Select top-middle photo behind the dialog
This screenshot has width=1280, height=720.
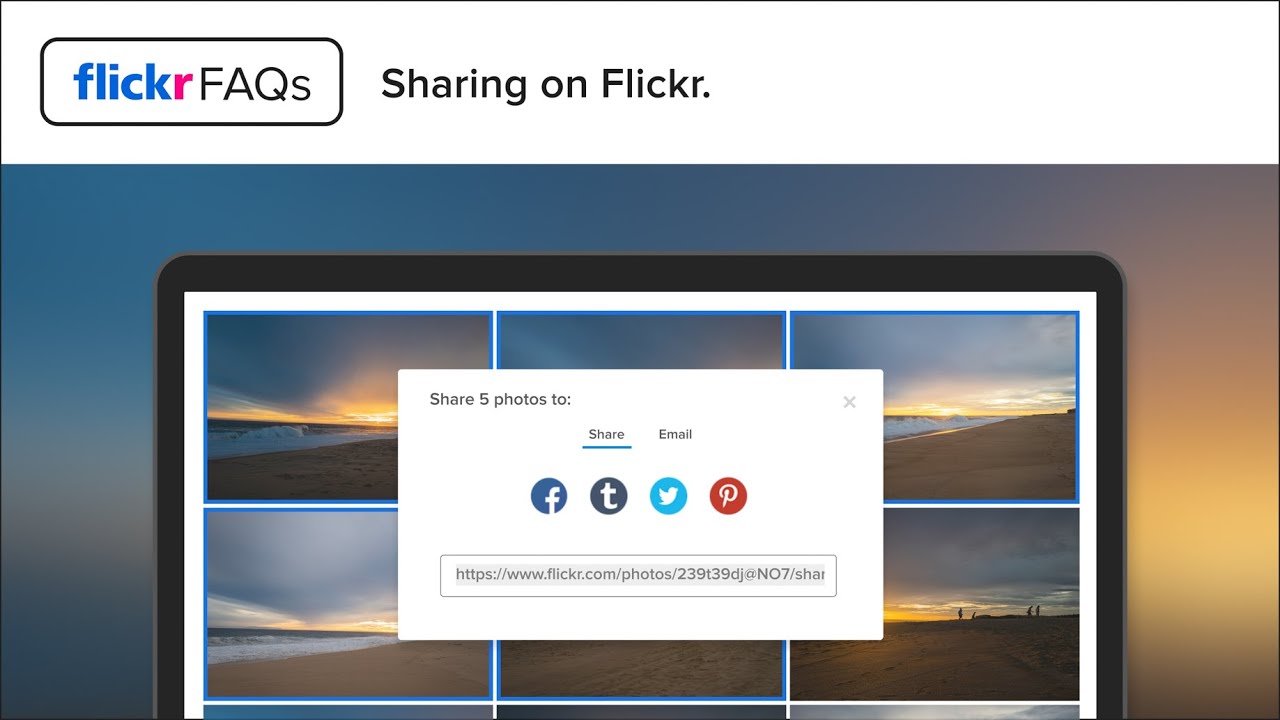(640, 340)
